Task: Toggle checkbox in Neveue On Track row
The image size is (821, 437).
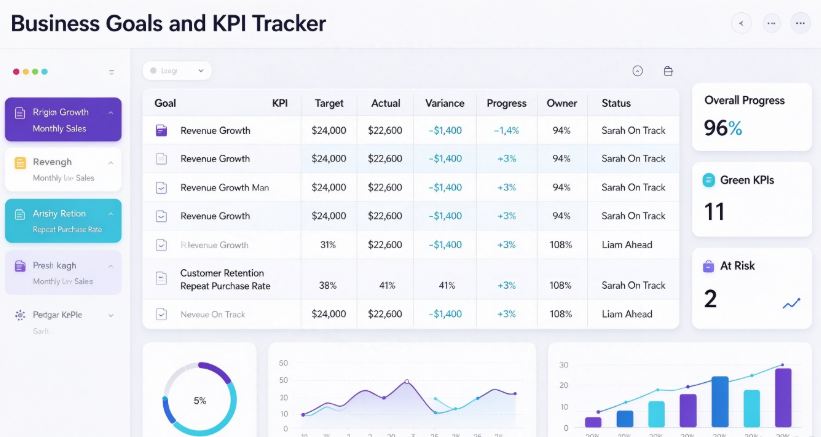Action: (161, 314)
